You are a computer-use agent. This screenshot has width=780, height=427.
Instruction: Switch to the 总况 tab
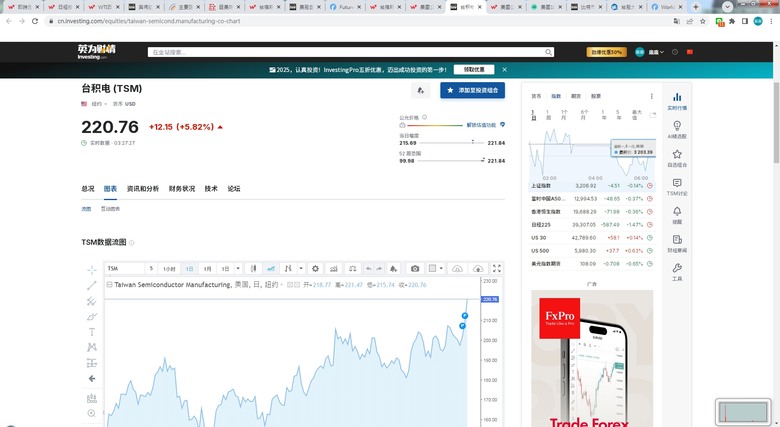[x=88, y=189]
